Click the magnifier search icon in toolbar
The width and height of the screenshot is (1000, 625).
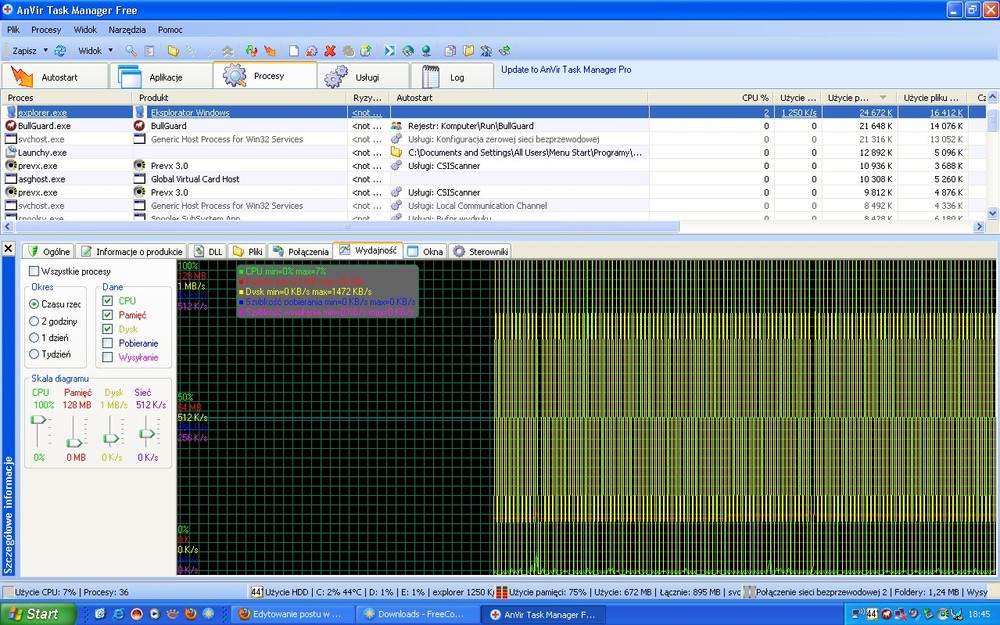click(131, 50)
